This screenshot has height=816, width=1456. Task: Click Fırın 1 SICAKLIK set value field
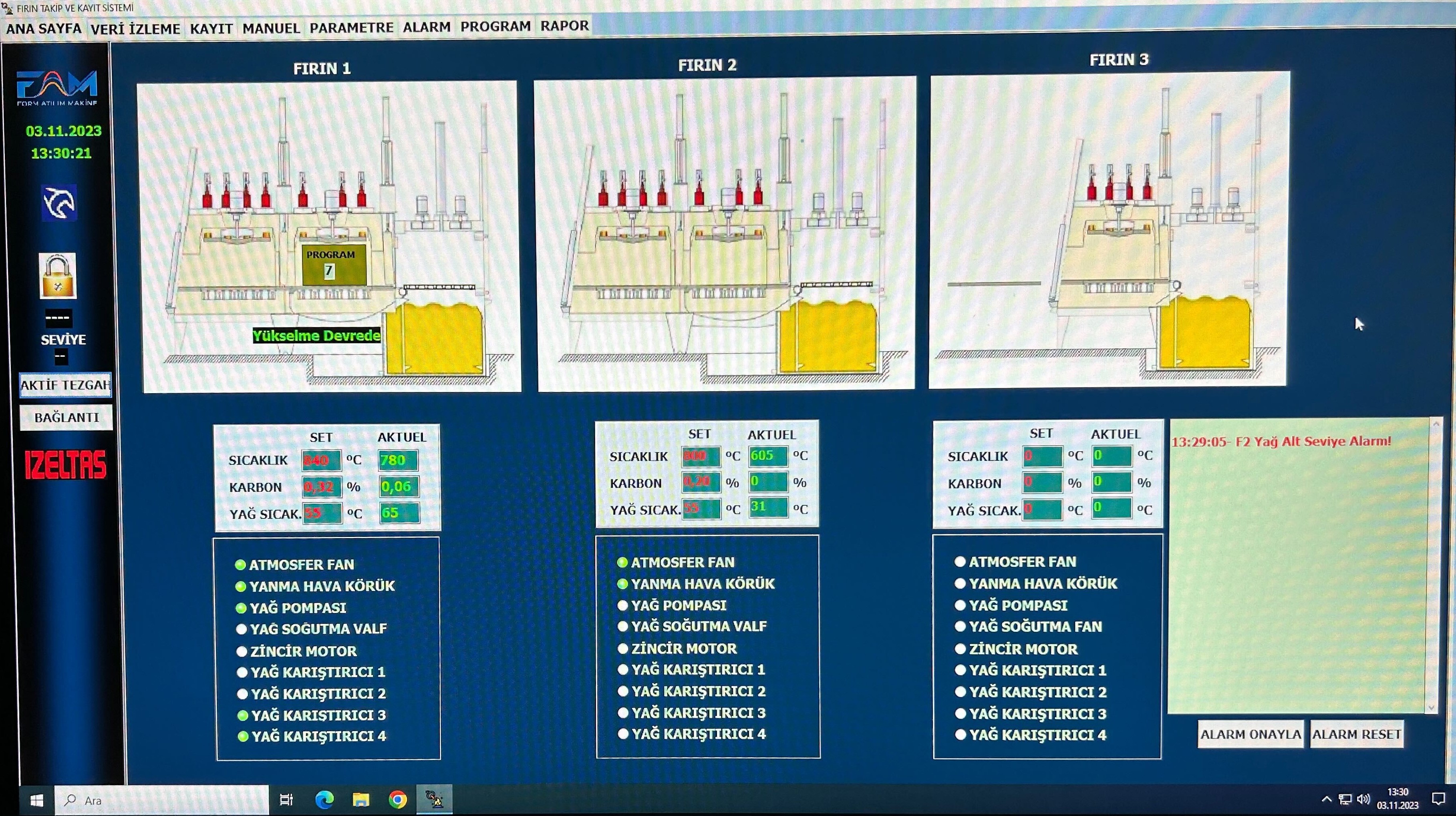[321, 460]
